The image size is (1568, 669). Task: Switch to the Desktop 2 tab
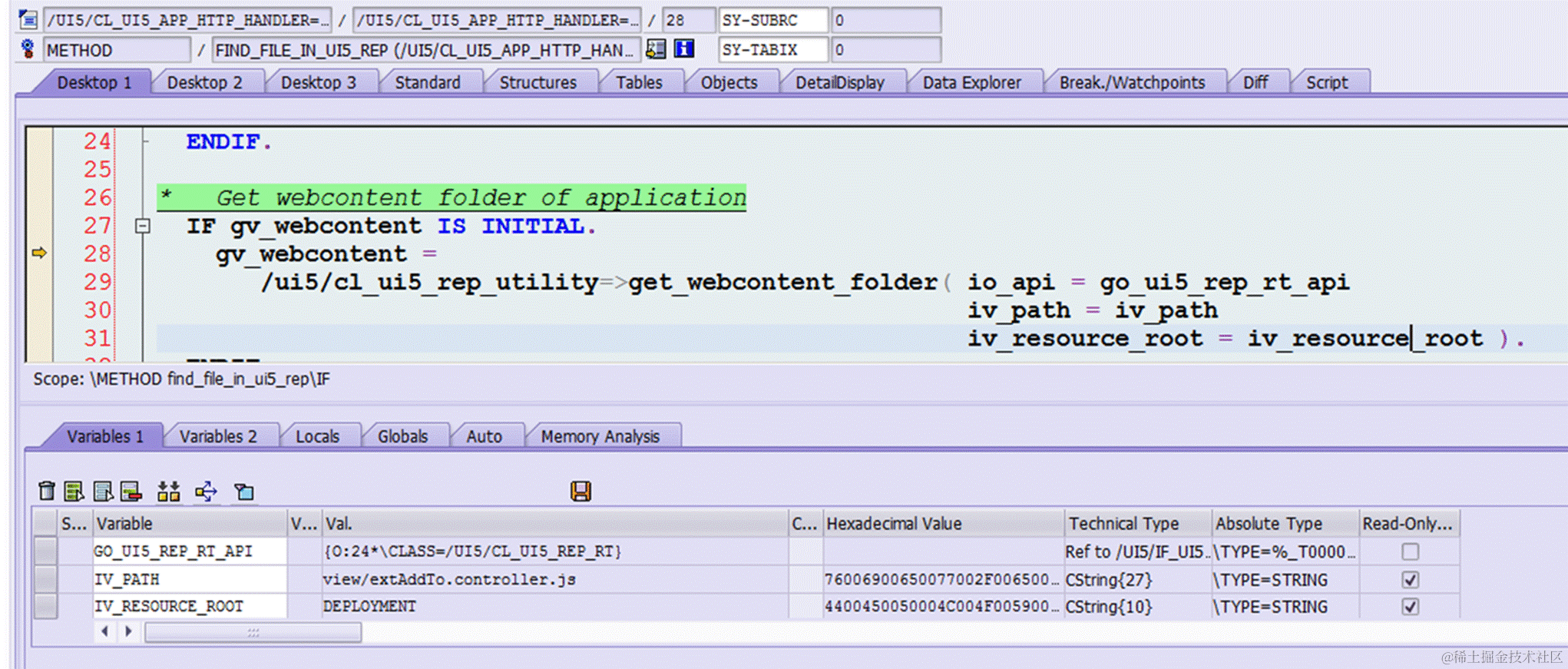(204, 82)
